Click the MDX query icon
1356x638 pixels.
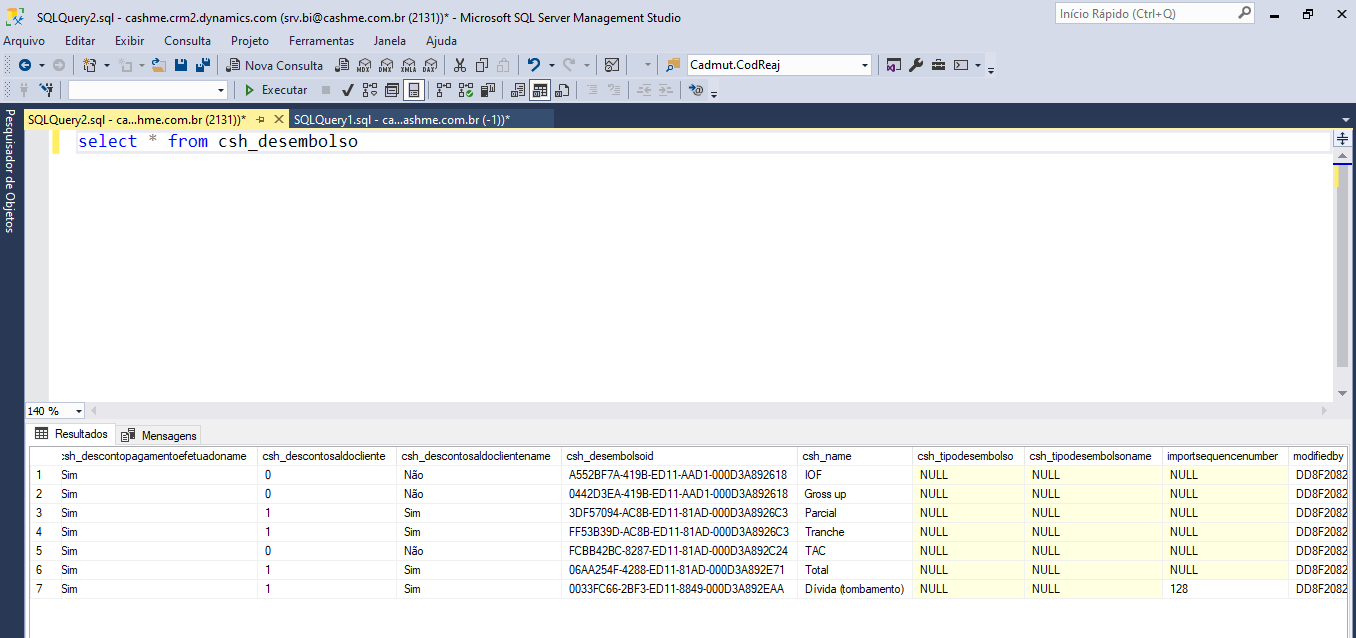[363, 65]
